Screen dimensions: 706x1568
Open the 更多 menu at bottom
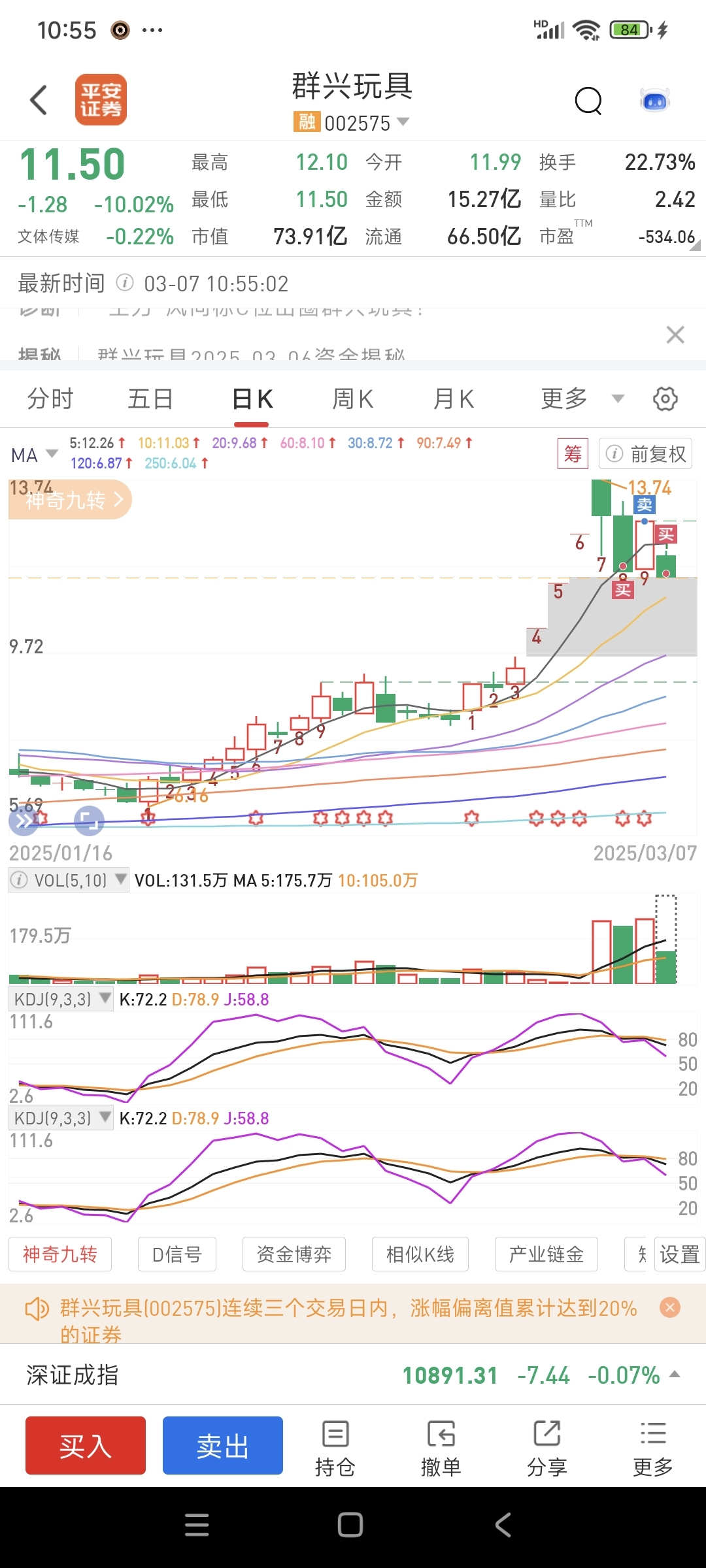(x=653, y=1448)
